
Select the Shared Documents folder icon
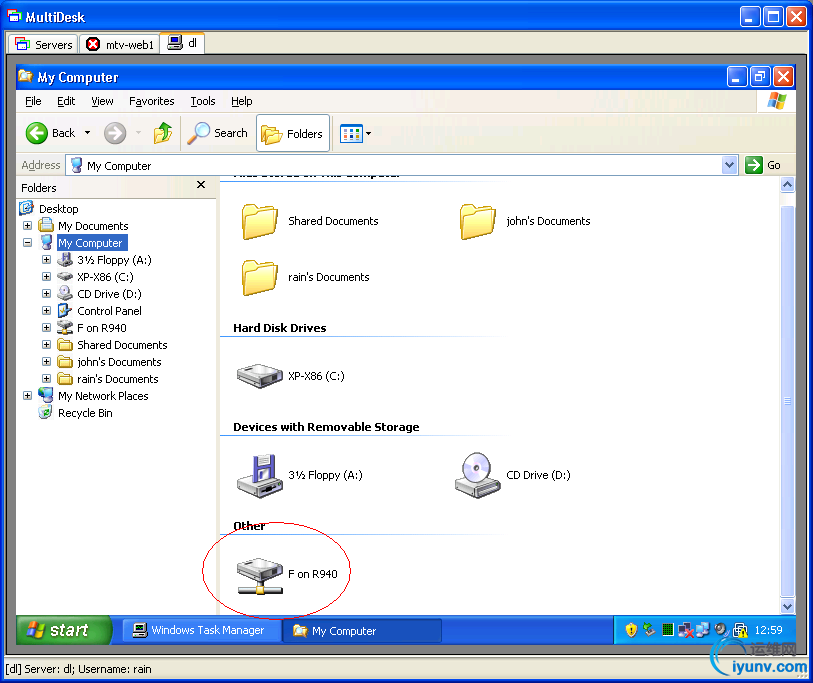pyautogui.click(x=259, y=221)
